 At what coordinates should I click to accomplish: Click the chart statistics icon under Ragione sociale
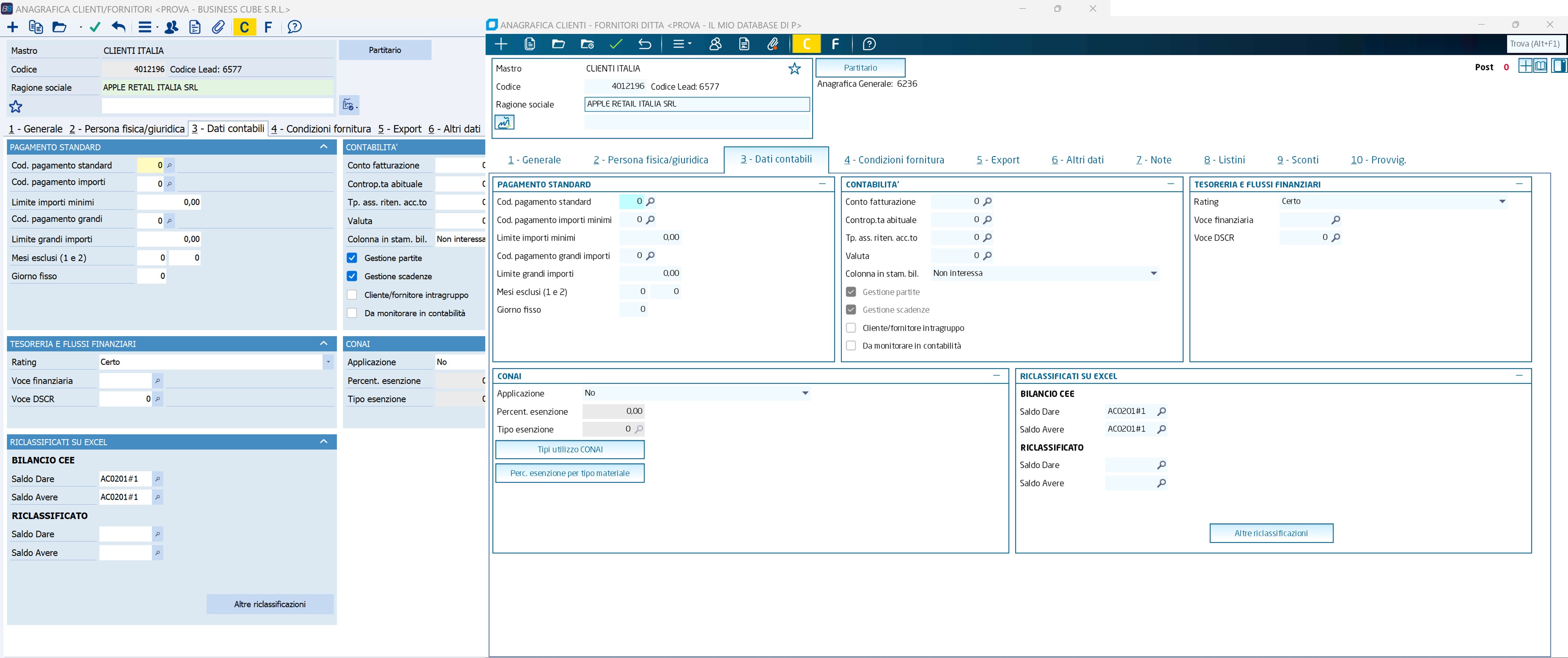pos(505,123)
